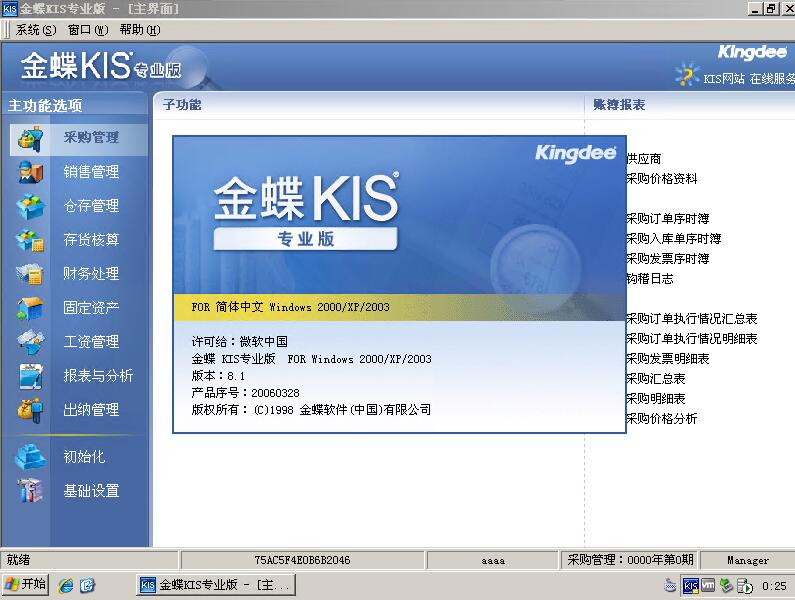The height and width of the screenshot is (600, 795).
Task: Select 出纳管理 label
Action: (91, 409)
